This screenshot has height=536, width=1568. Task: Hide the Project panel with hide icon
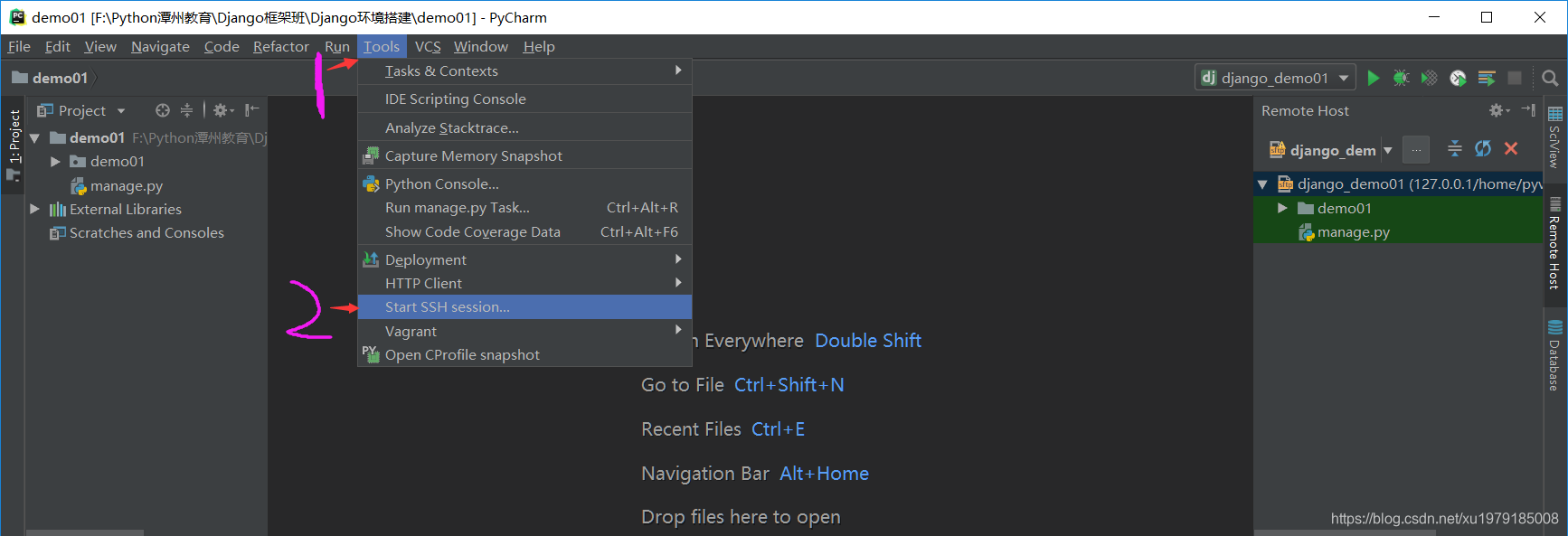coord(251,110)
